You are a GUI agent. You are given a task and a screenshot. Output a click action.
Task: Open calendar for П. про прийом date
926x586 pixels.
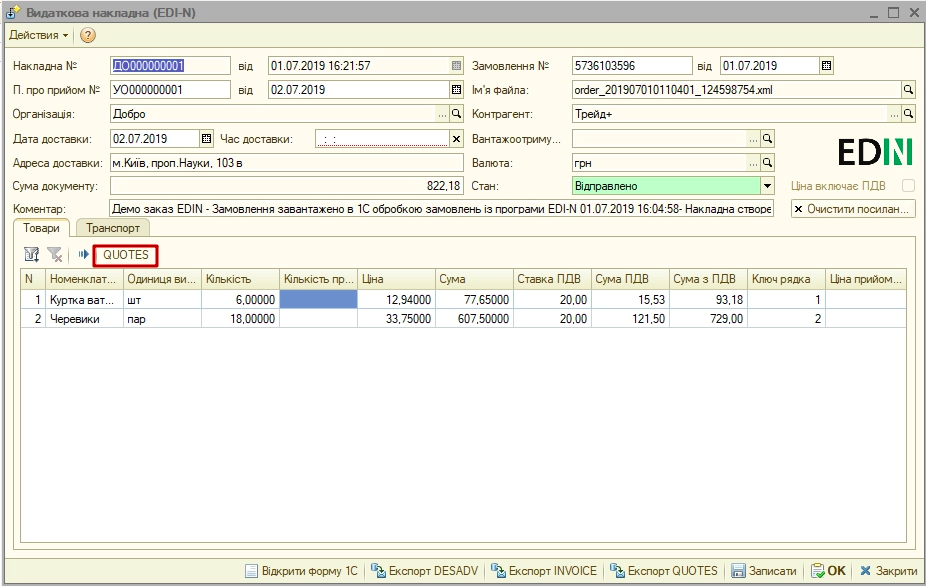(457, 90)
